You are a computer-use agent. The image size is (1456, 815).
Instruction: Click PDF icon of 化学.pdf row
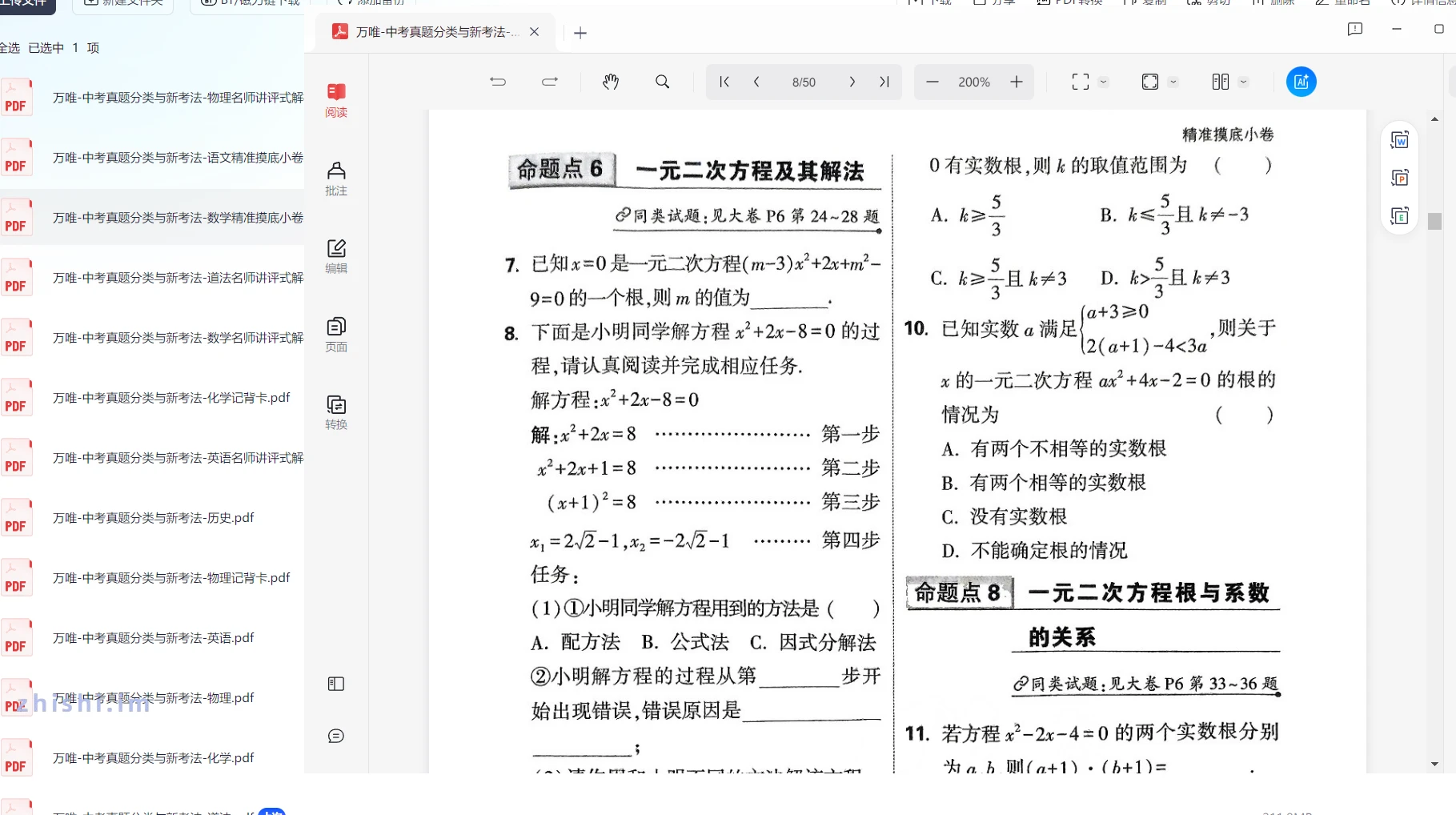16,758
